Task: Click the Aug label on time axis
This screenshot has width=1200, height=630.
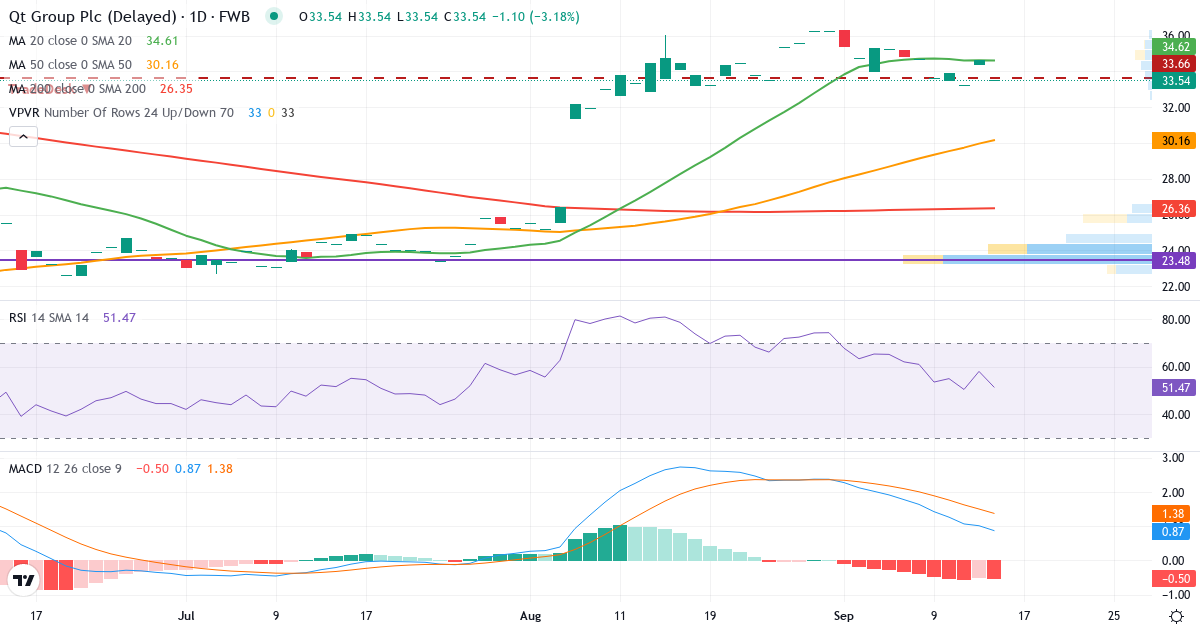Action: pos(530,616)
